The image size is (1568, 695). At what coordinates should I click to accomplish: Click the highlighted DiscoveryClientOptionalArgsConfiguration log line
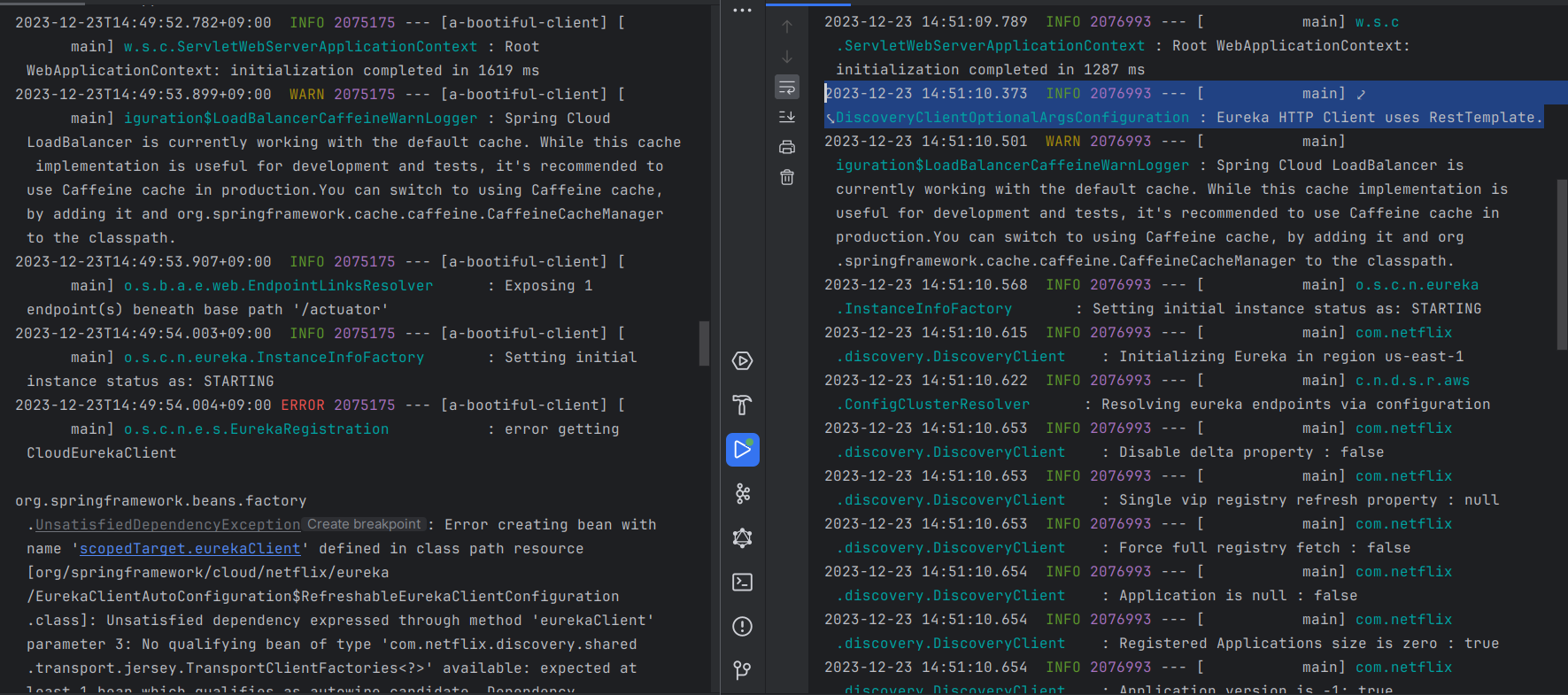[x=1185, y=105]
